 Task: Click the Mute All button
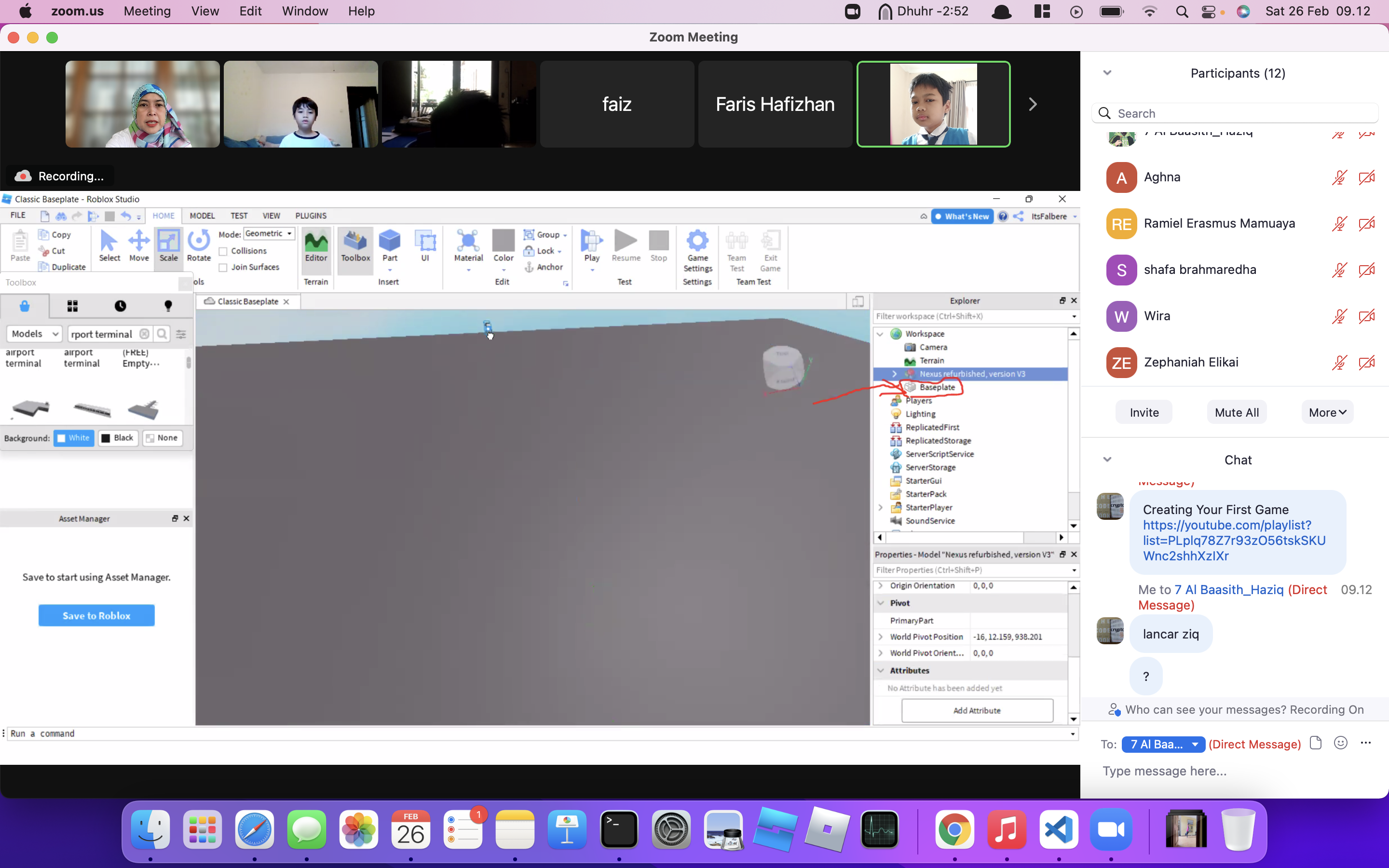coord(1236,412)
